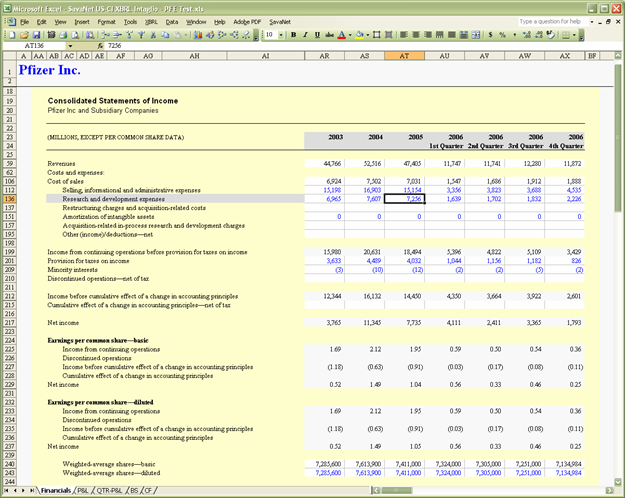
Task: Save the workbook with the floppy icon
Action: (36, 35)
